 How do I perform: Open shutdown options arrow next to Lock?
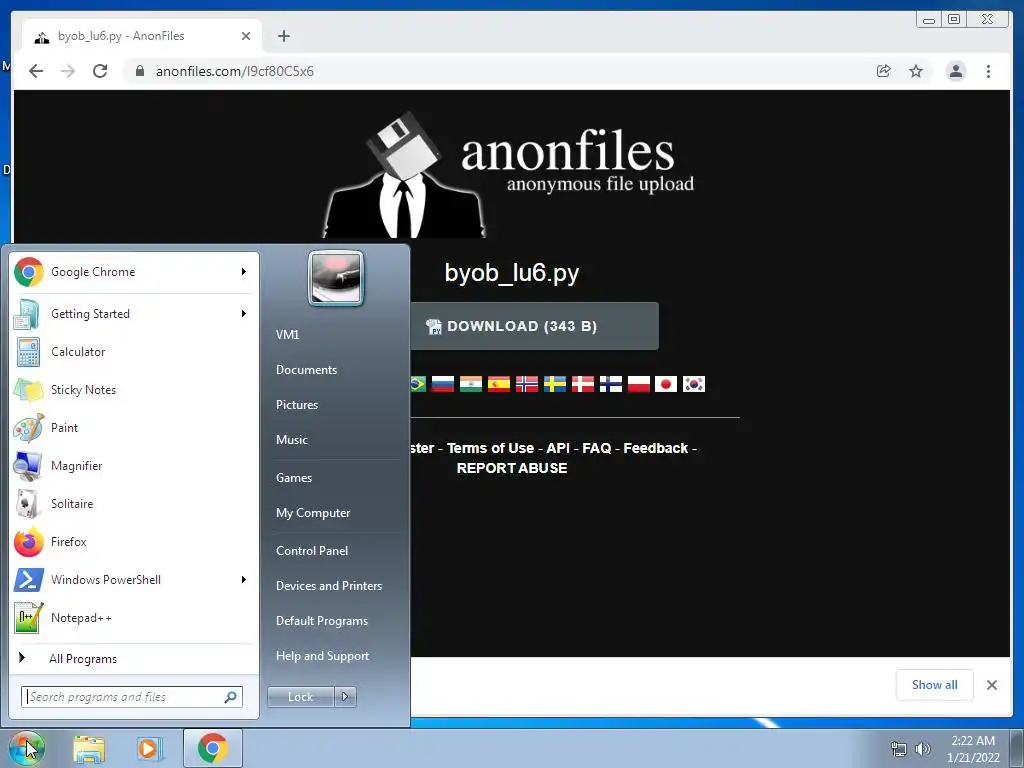(345, 697)
